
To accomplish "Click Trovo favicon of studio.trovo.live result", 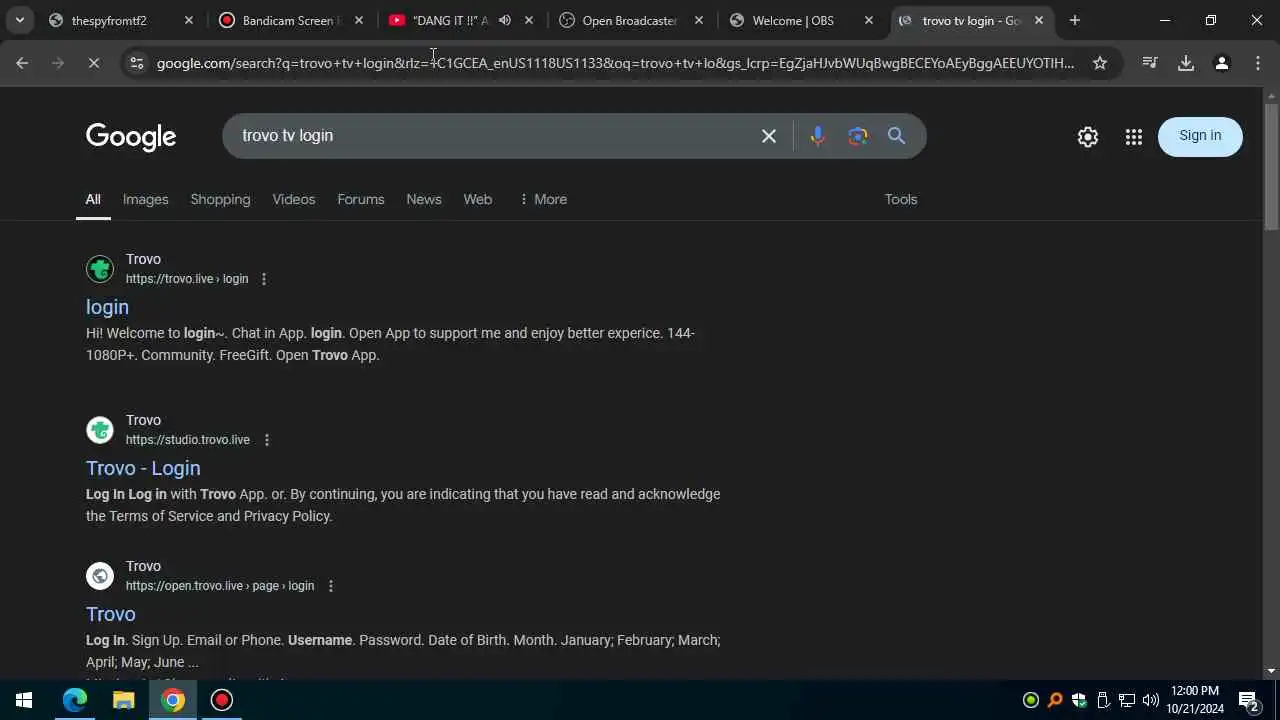I will [100, 430].
